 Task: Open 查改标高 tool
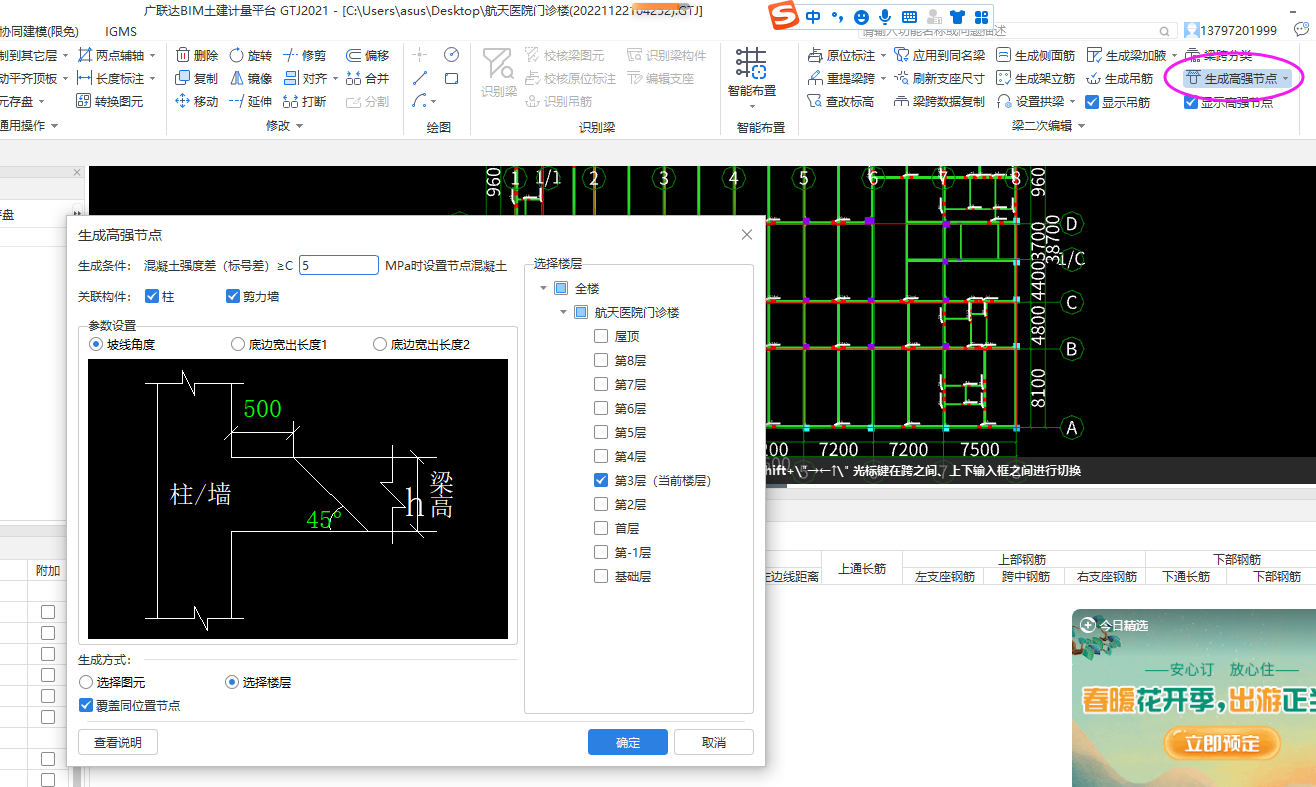click(840, 101)
